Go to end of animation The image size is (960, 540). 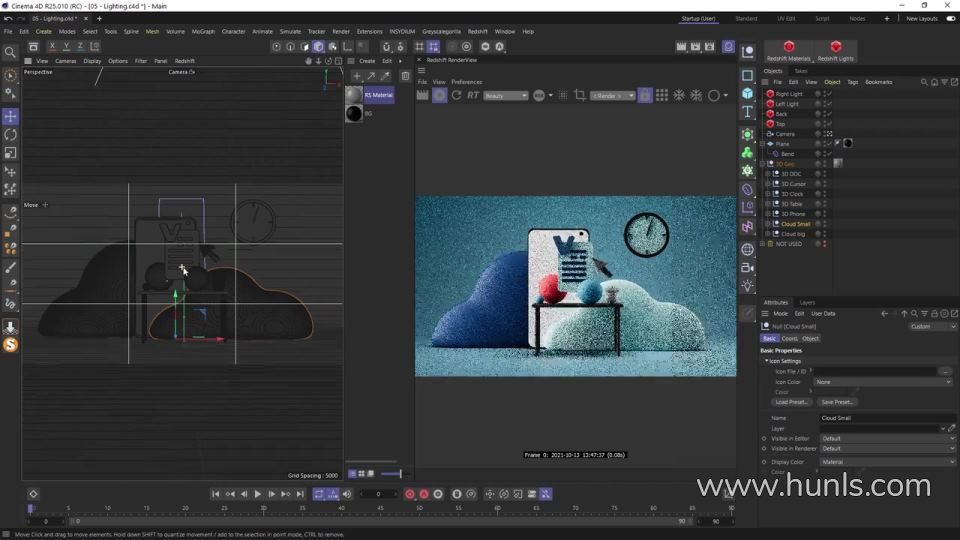click(300, 494)
